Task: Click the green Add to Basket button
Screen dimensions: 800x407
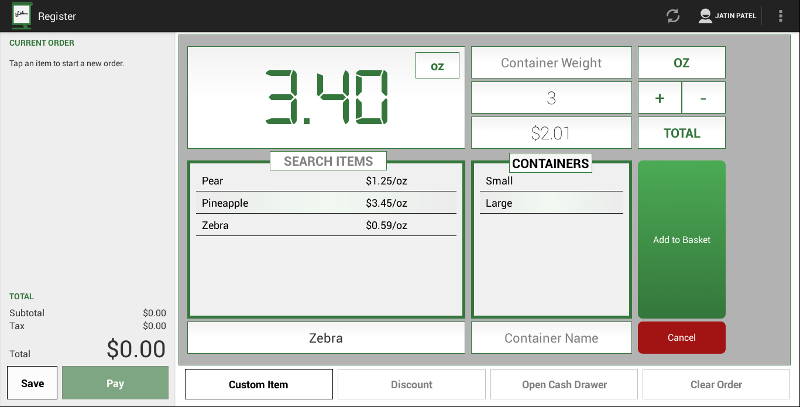Action: click(682, 240)
